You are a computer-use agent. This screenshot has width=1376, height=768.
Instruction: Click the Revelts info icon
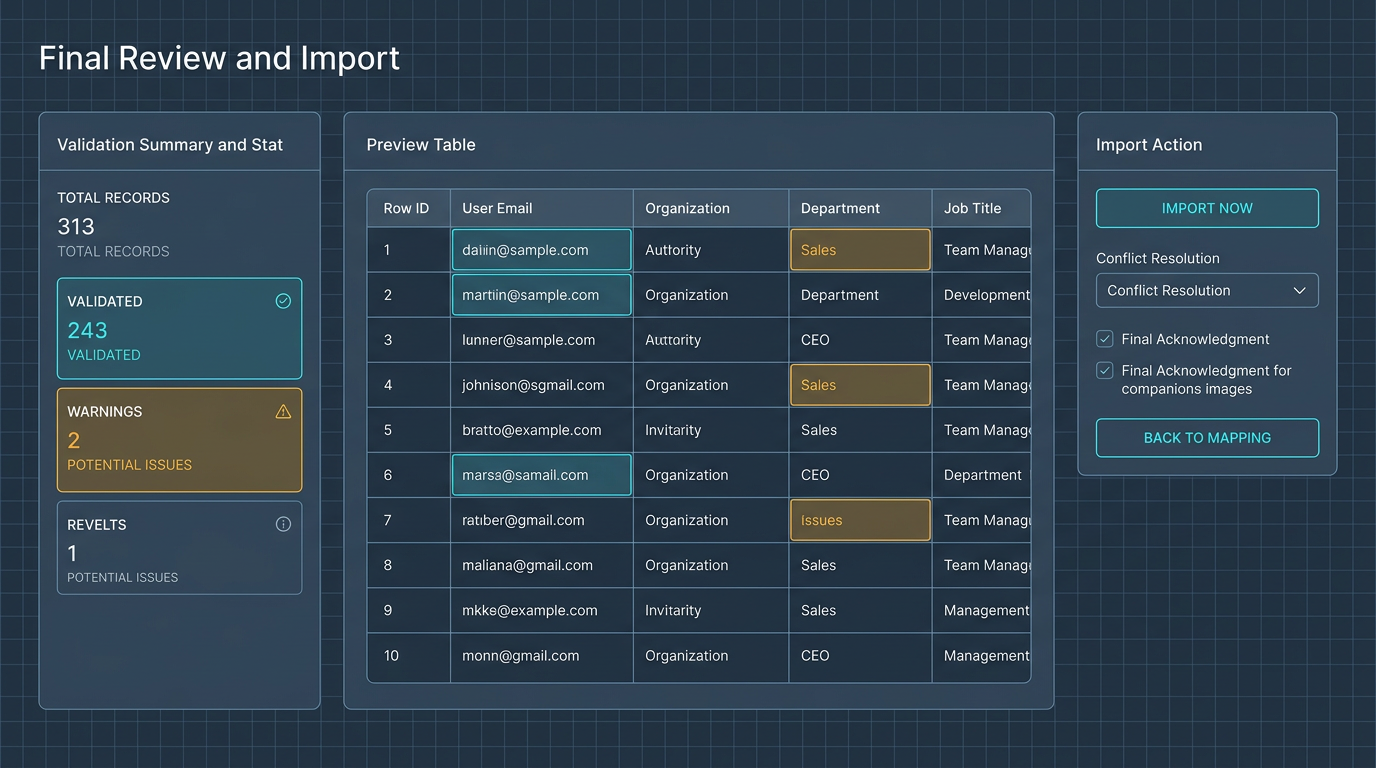283,523
